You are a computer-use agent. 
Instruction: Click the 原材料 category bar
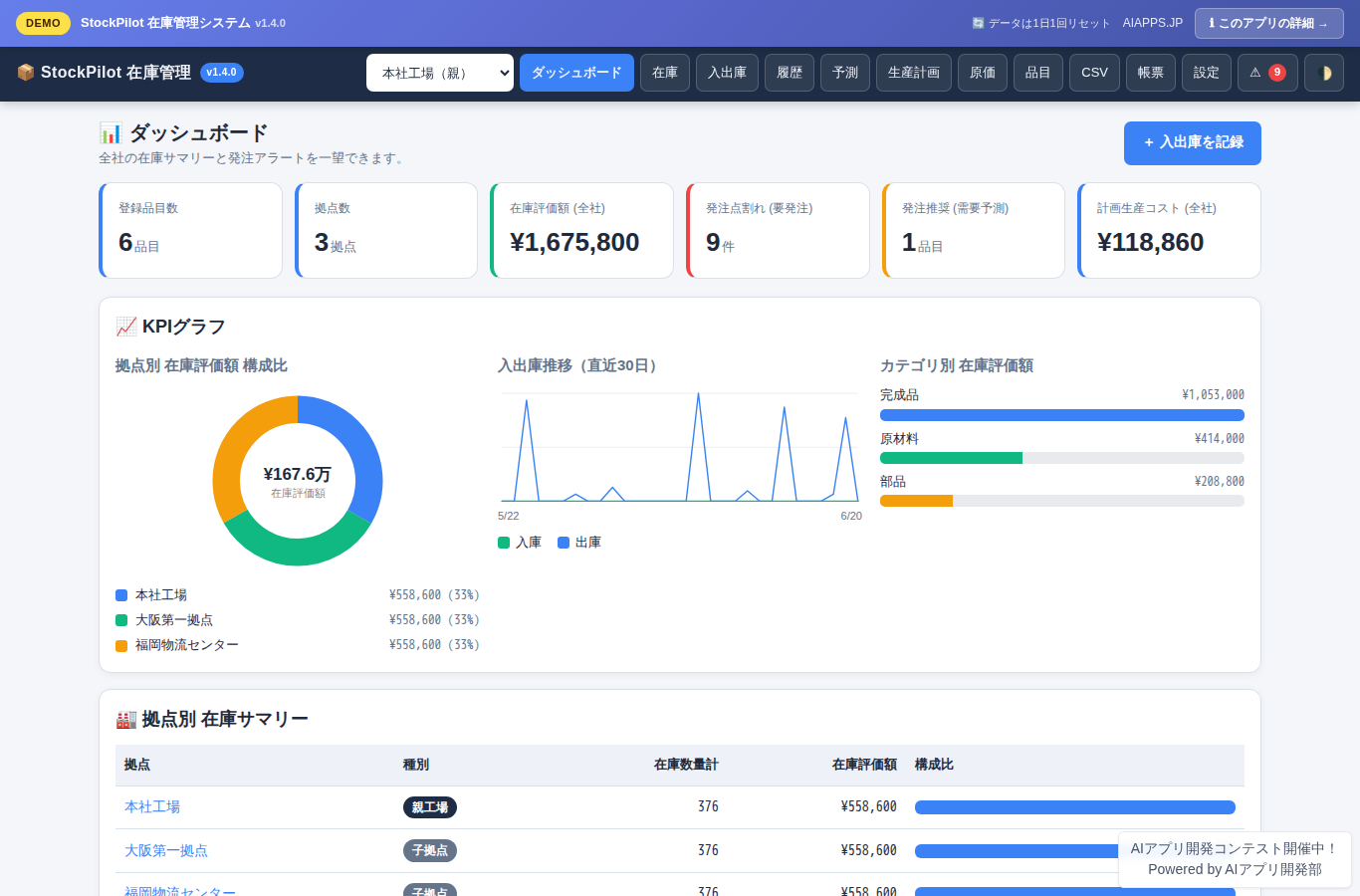[1062, 458]
